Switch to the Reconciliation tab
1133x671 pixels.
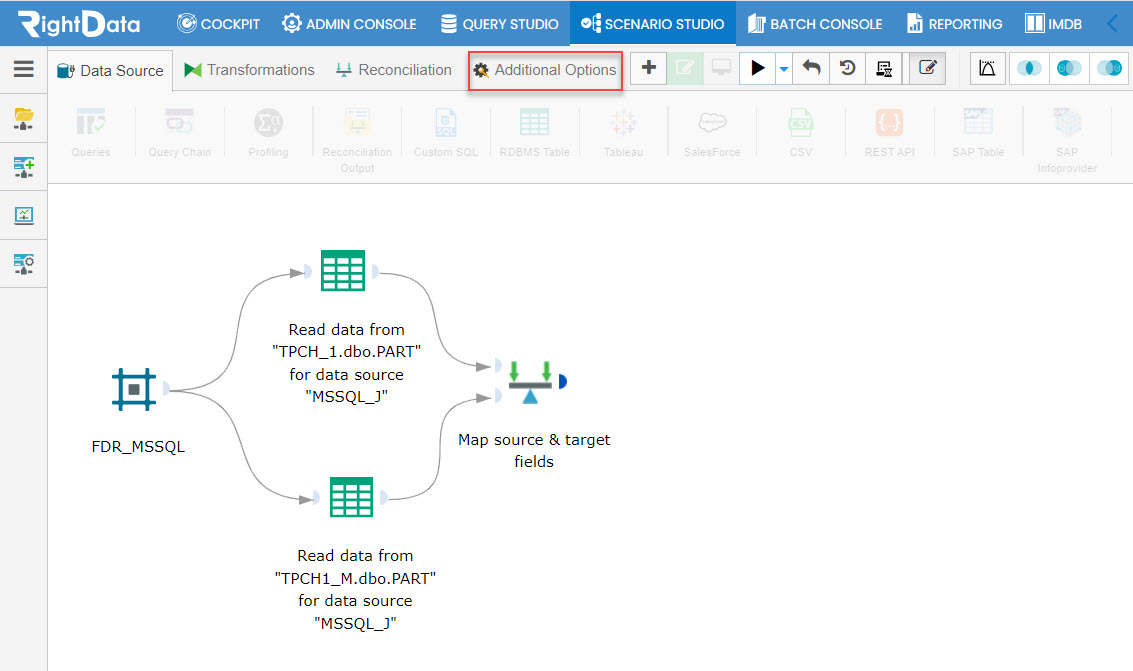coord(394,69)
